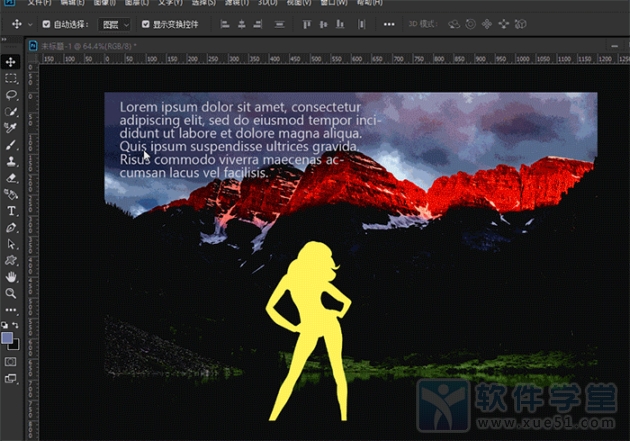Open the 窗口(W) menu
This screenshot has height=441, width=630.
[334, 2]
